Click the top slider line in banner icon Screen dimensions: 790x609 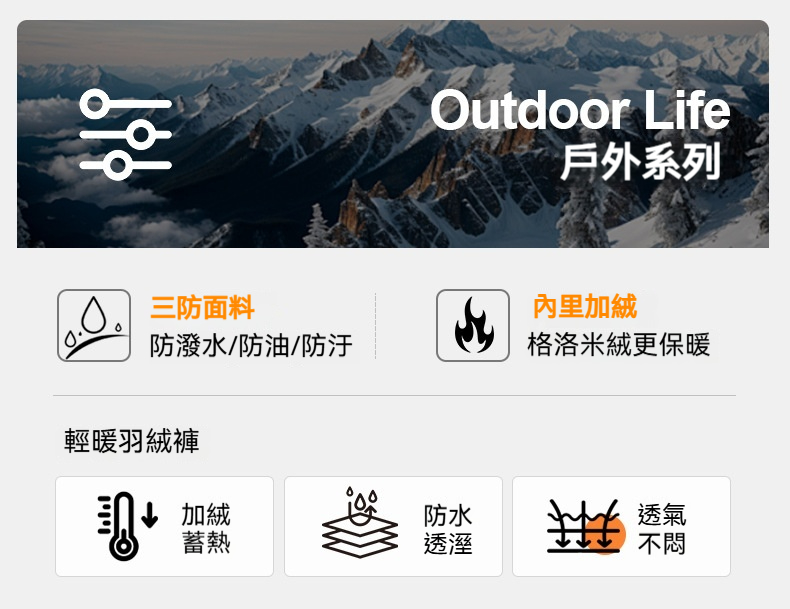(126, 105)
